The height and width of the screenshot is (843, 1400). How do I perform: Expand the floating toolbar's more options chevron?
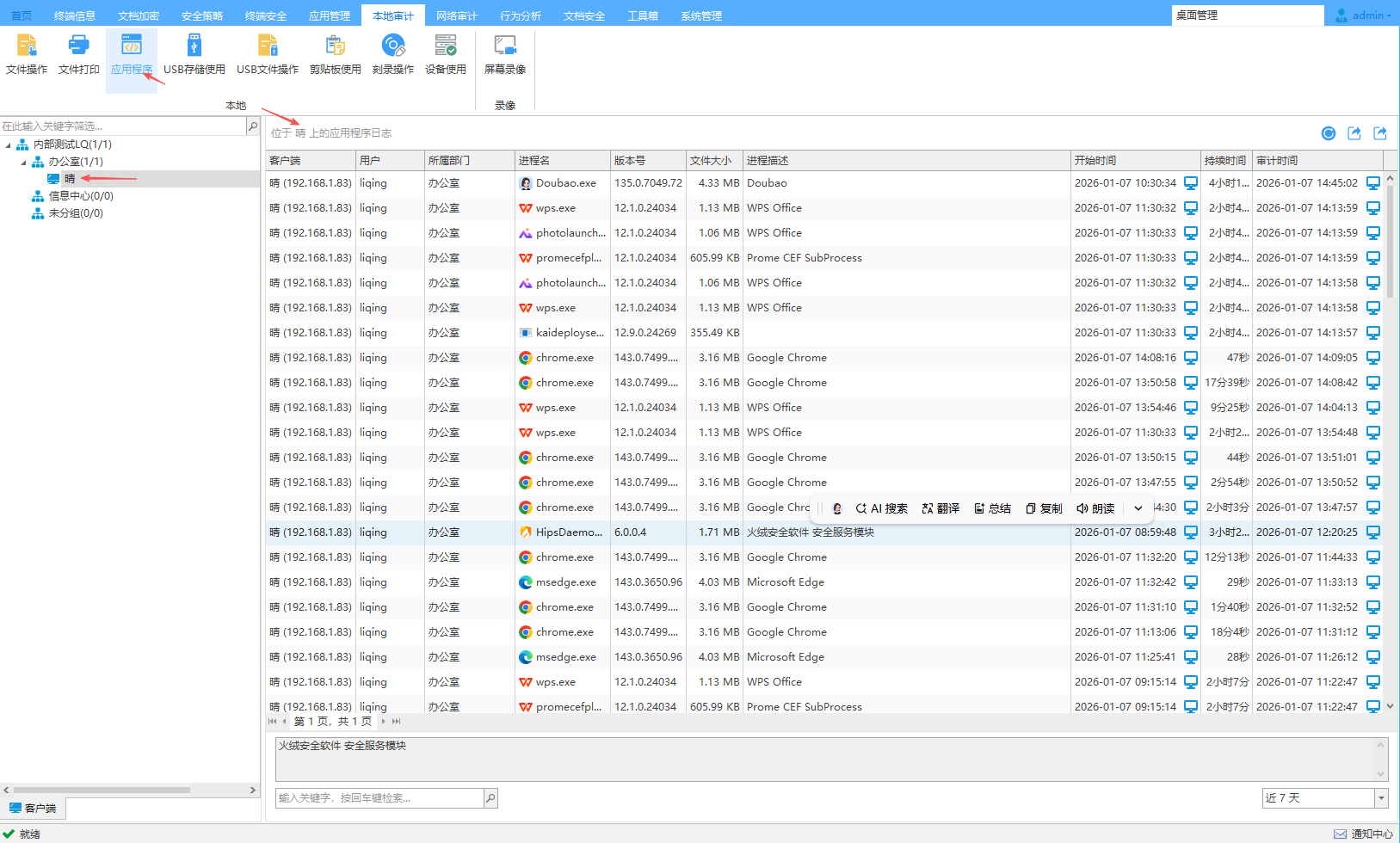click(1138, 508)
